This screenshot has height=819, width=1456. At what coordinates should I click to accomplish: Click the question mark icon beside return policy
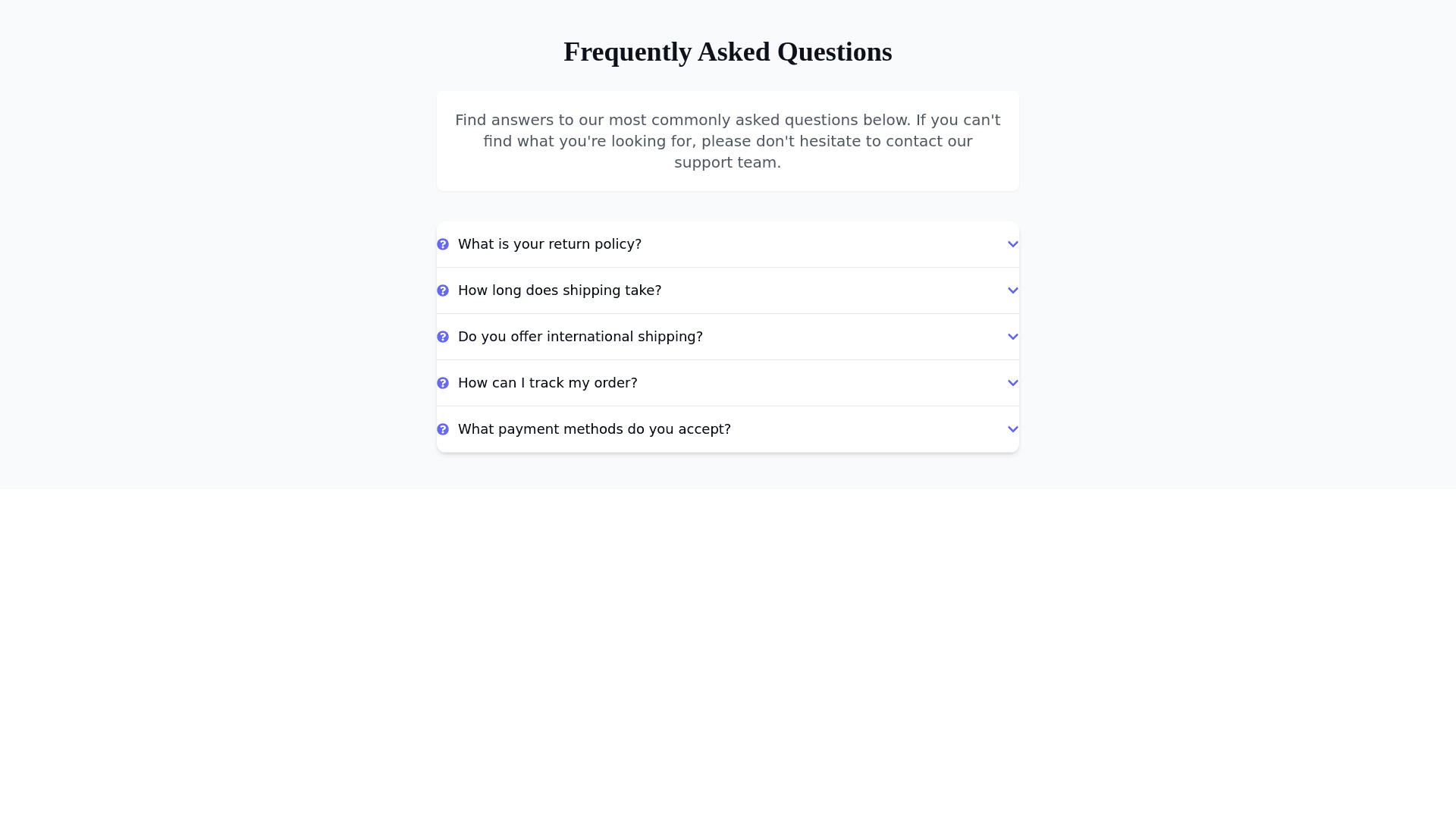pos(443,244)
